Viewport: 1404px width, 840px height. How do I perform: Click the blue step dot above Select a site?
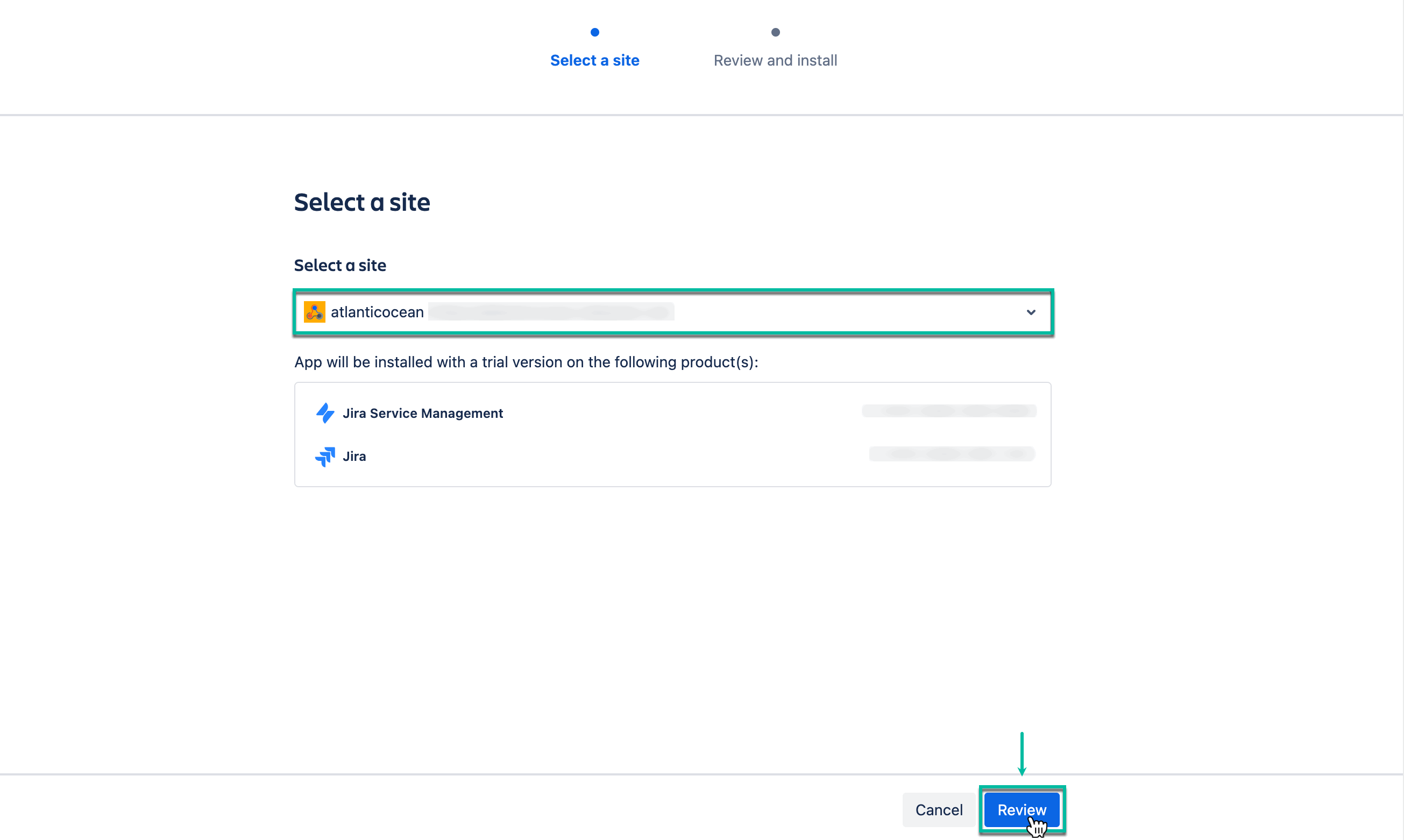594,32
